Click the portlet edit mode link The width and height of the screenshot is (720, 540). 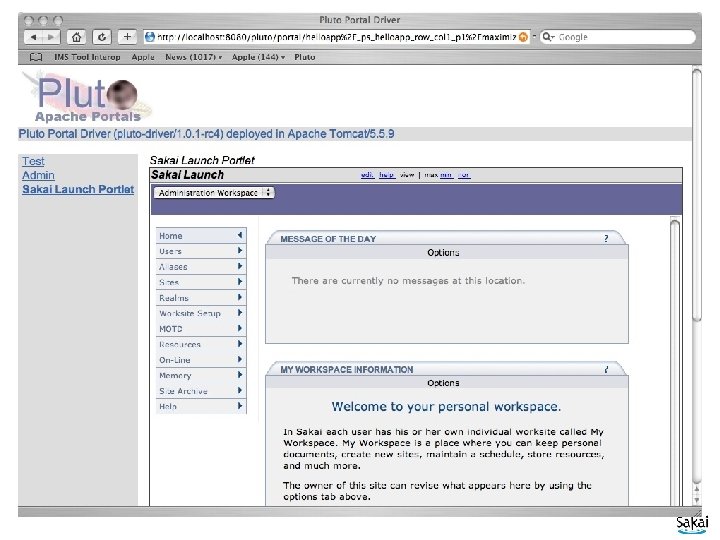point(367,175)
